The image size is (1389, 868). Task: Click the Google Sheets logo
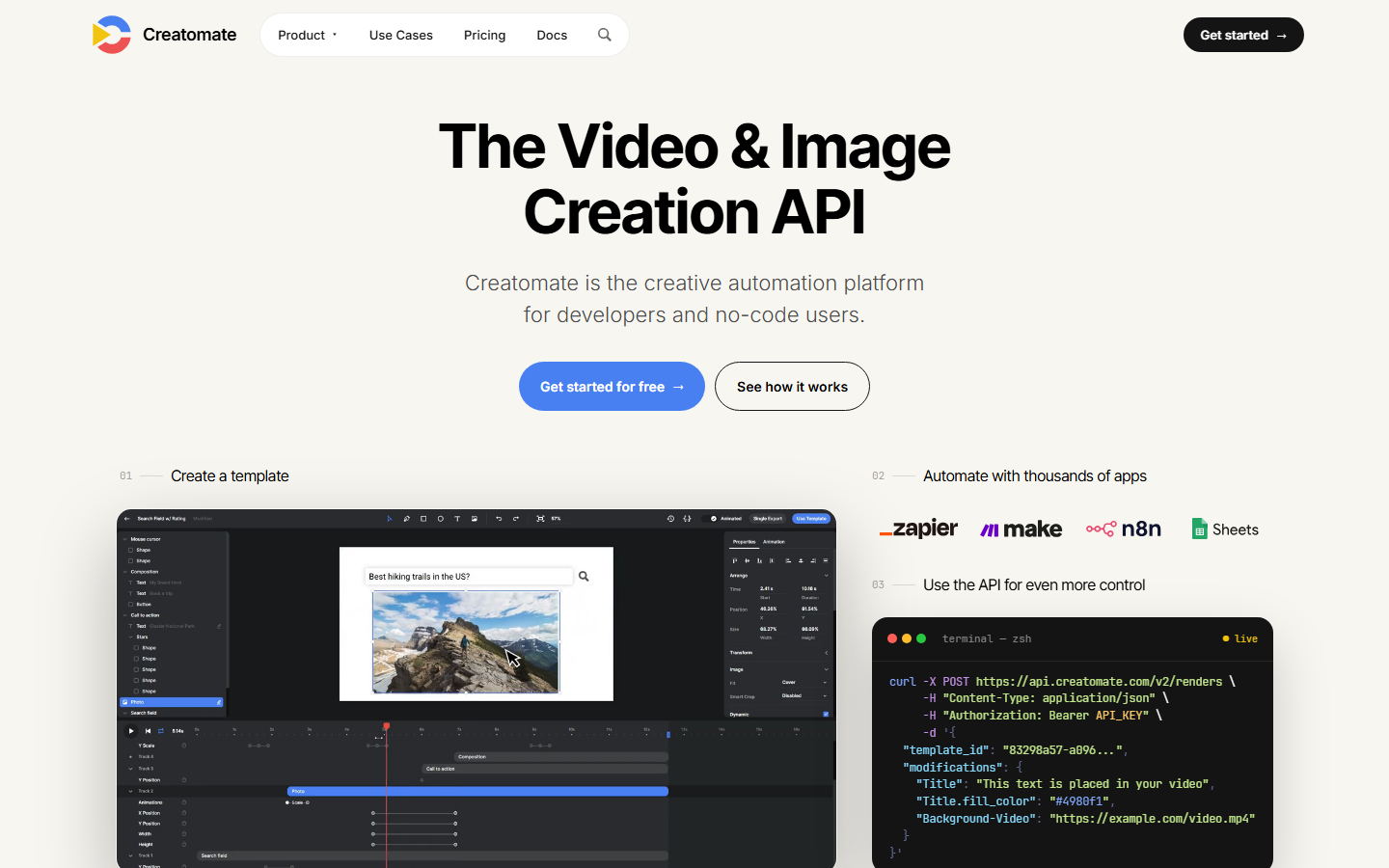click(1225, 529)
